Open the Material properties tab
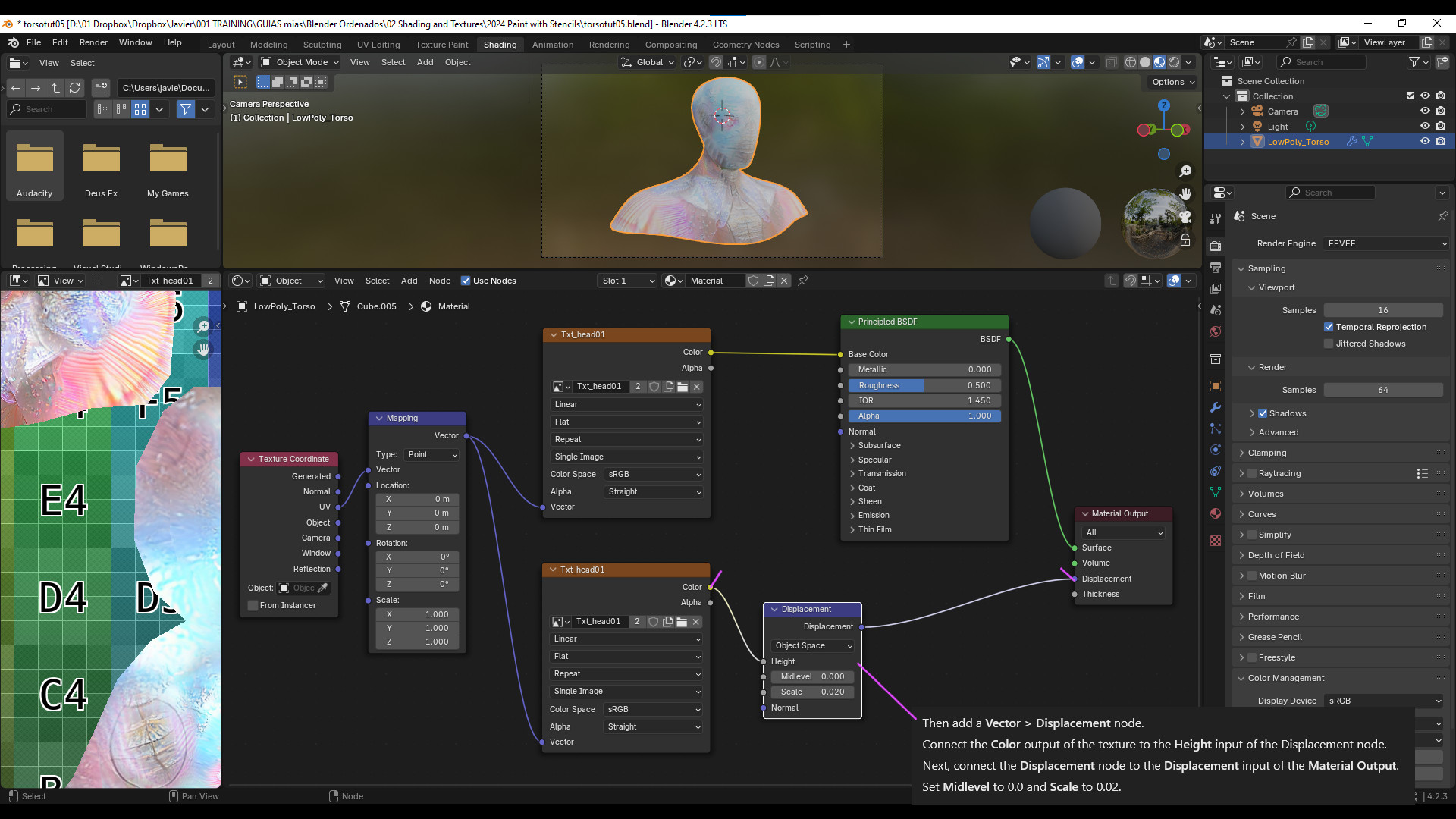Viewport: 1456px width, 819px height. [x=1216, y=513]
